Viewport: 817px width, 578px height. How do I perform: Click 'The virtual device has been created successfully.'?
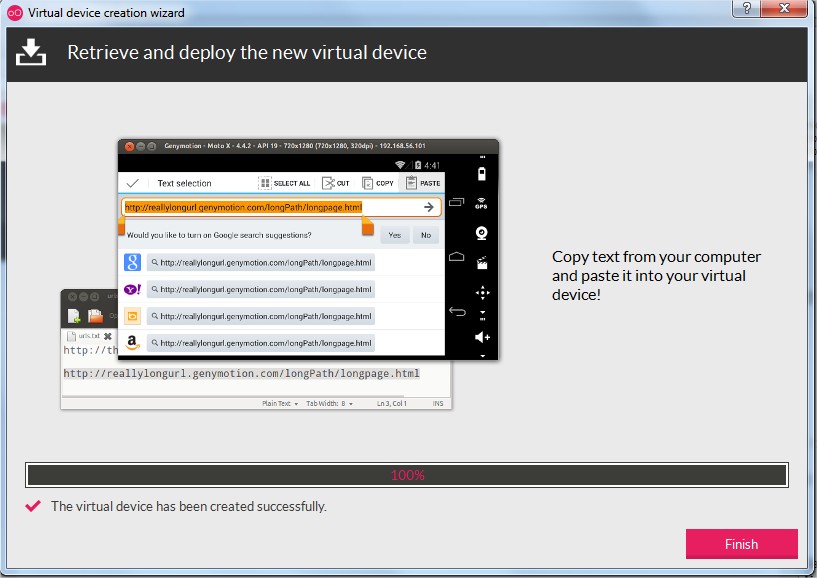tap(189, 506)
